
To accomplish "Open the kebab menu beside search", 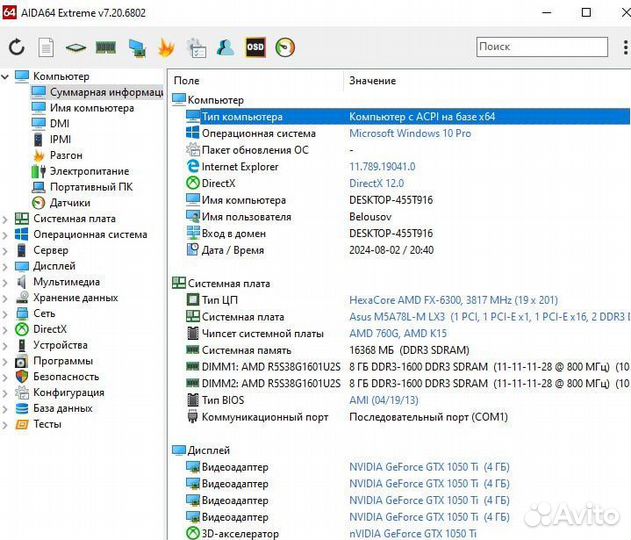I will tap(625, 47).
